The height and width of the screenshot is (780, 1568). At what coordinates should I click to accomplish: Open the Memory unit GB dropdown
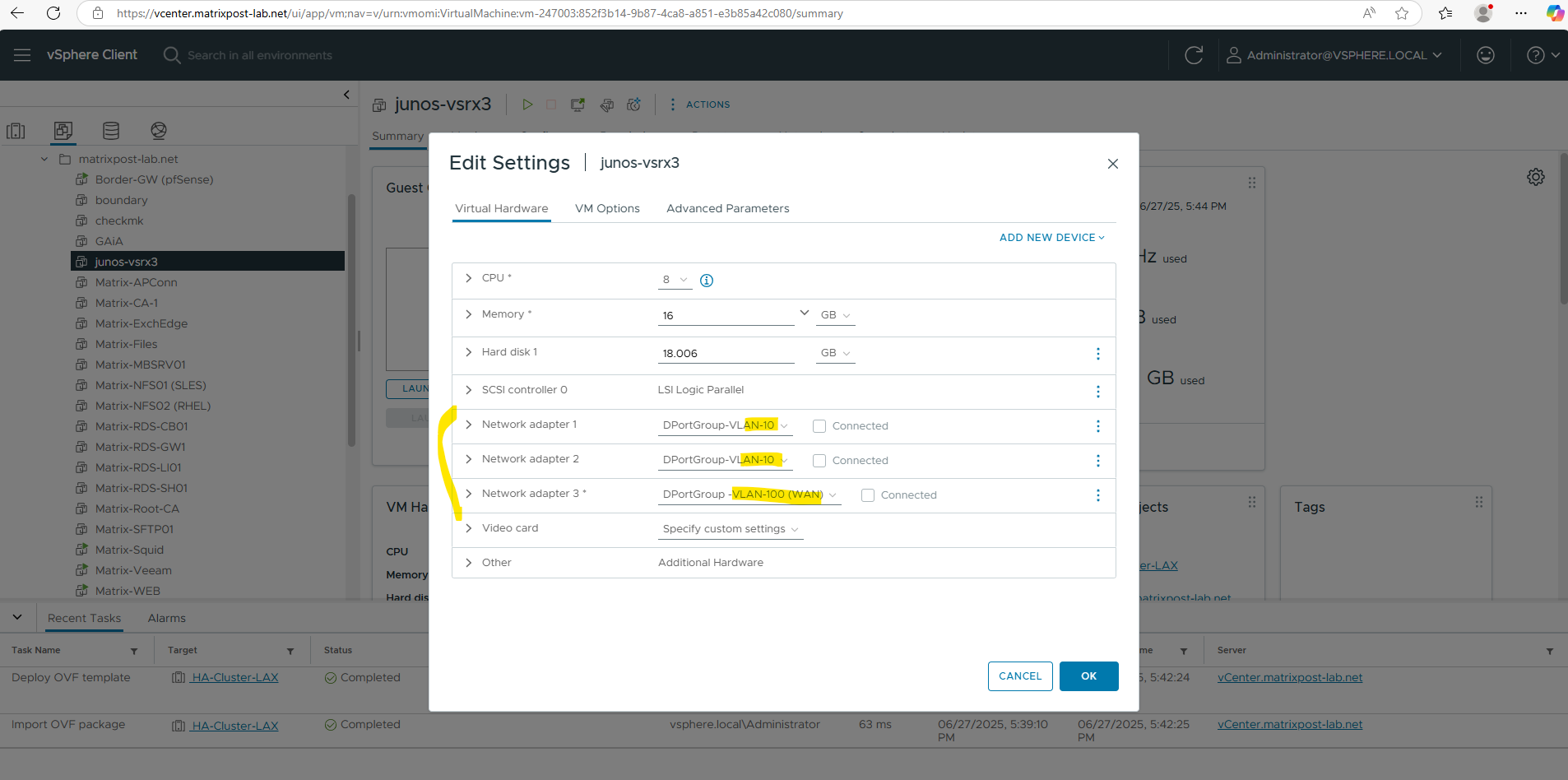tap(835, 316)
